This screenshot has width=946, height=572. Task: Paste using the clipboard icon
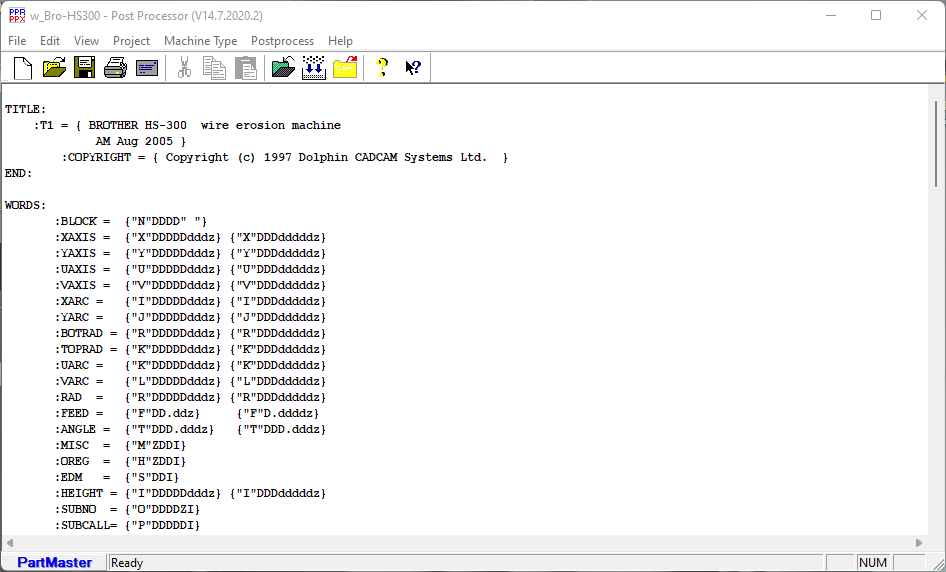click(246, 68)
